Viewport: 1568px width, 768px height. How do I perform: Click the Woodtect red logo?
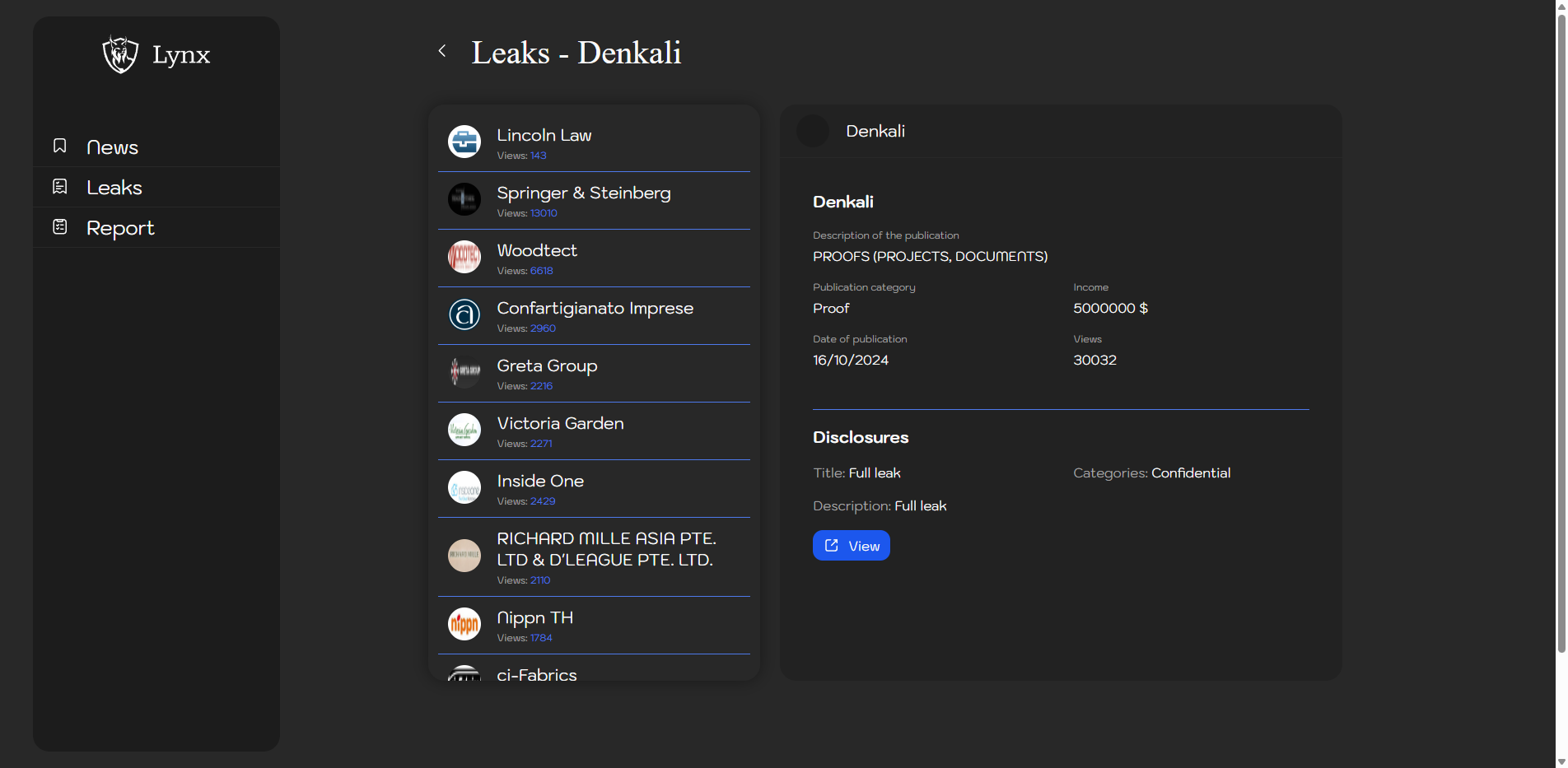pos(464,257)
